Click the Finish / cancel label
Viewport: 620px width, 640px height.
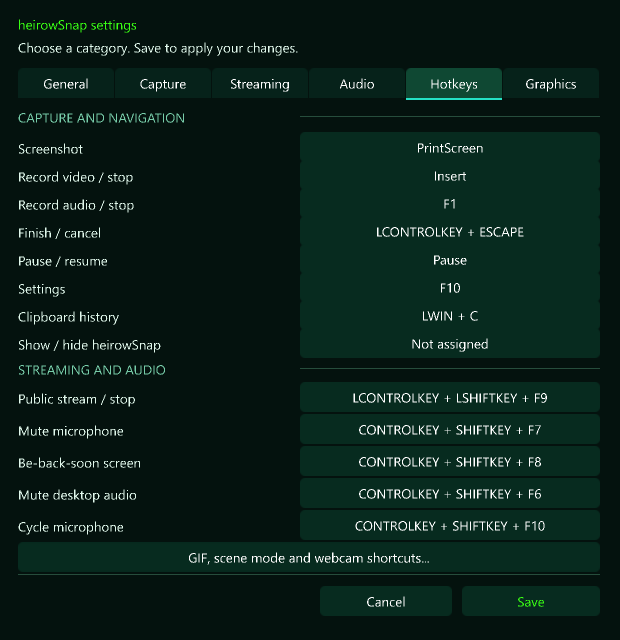[x=59, y=233]
